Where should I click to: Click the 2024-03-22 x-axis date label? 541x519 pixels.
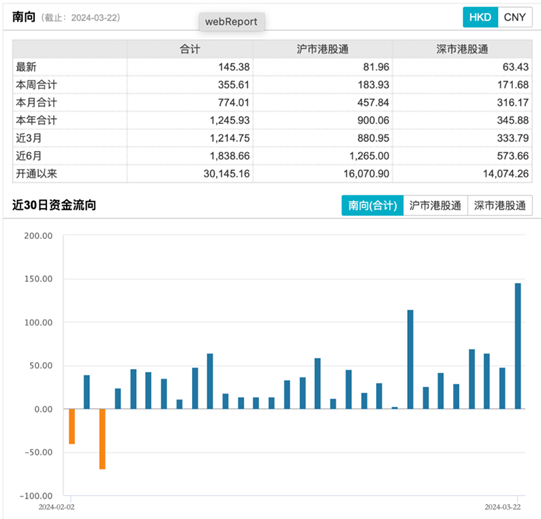coord(502,507)
